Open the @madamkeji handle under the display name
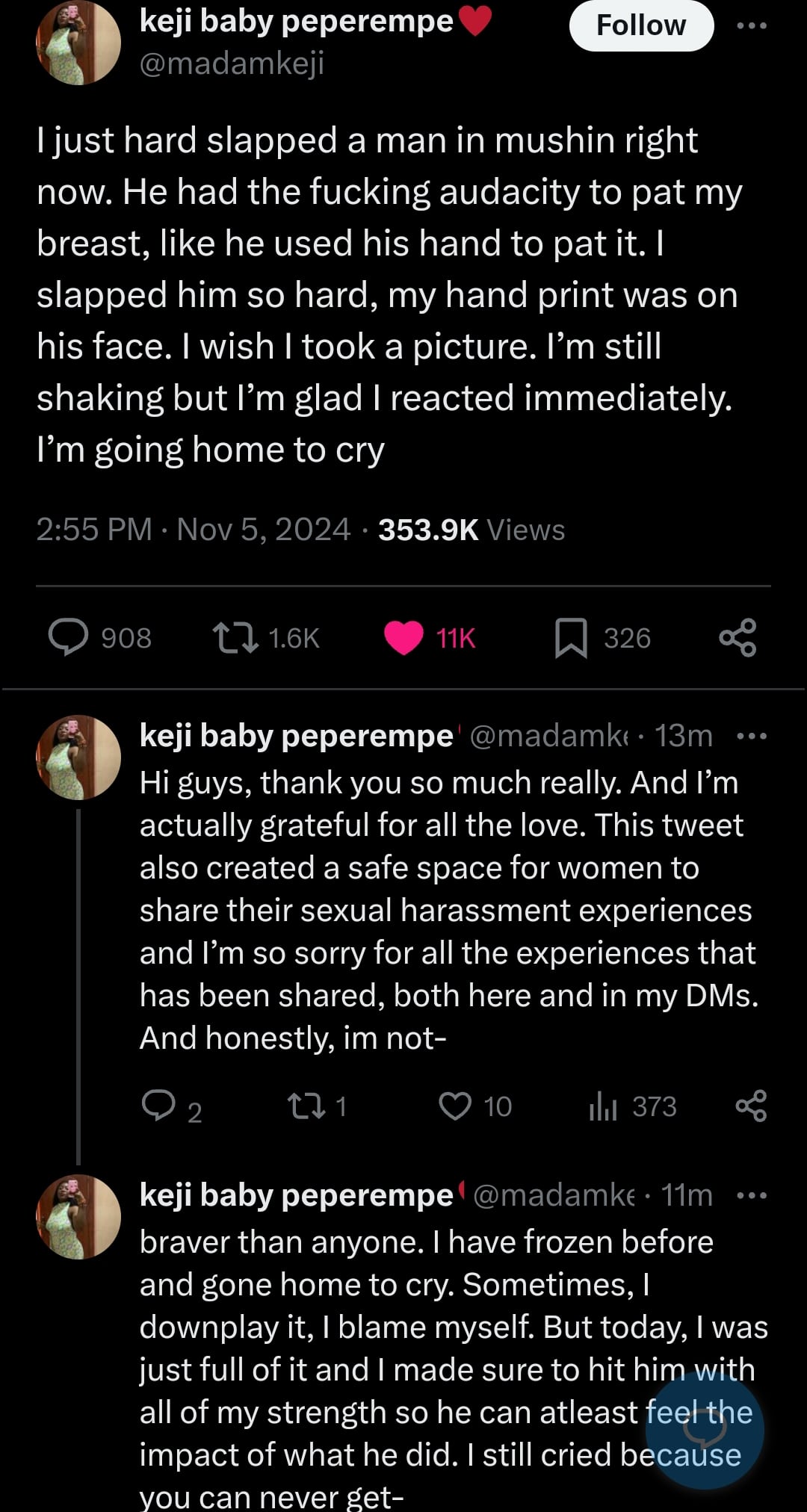The image size is (807, 1512). coord(232,64)
